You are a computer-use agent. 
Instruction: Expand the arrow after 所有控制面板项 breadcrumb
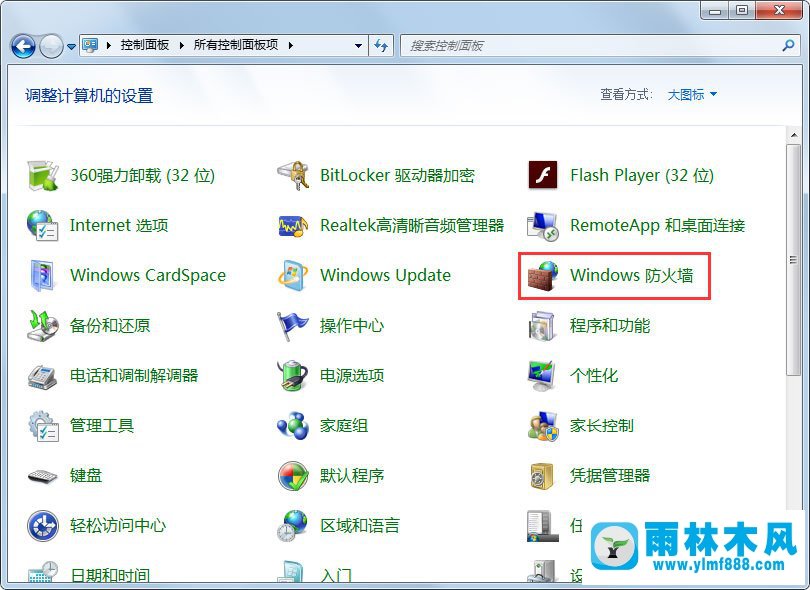coord(291,45)
